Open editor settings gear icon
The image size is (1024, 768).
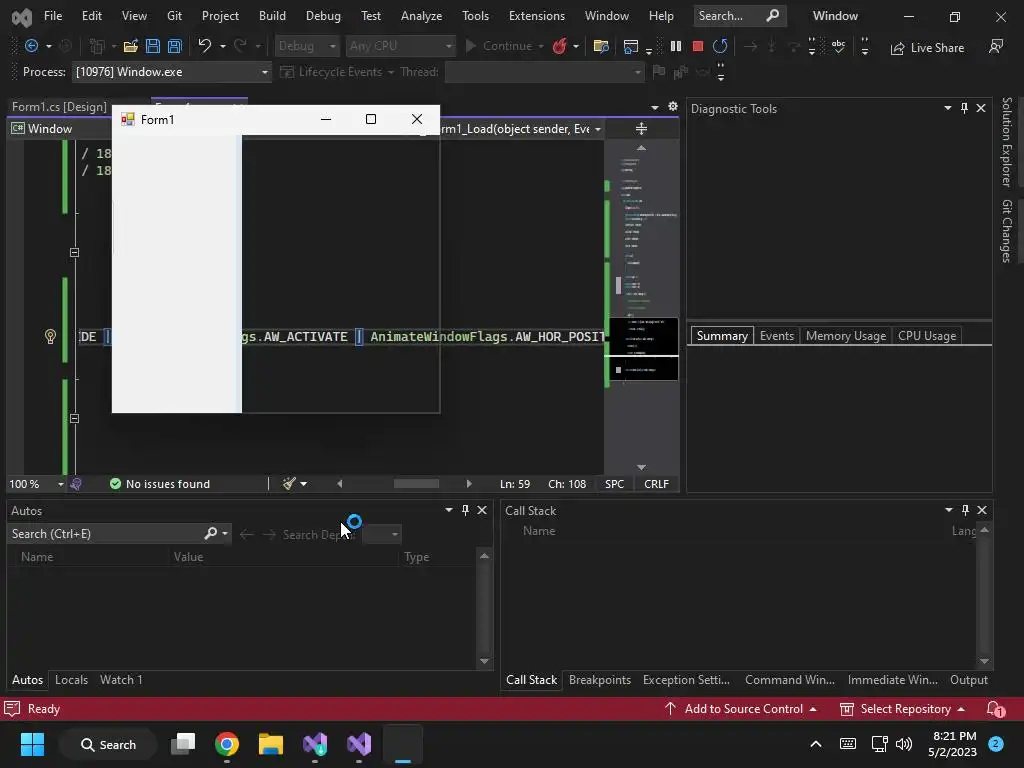(673, 106)
